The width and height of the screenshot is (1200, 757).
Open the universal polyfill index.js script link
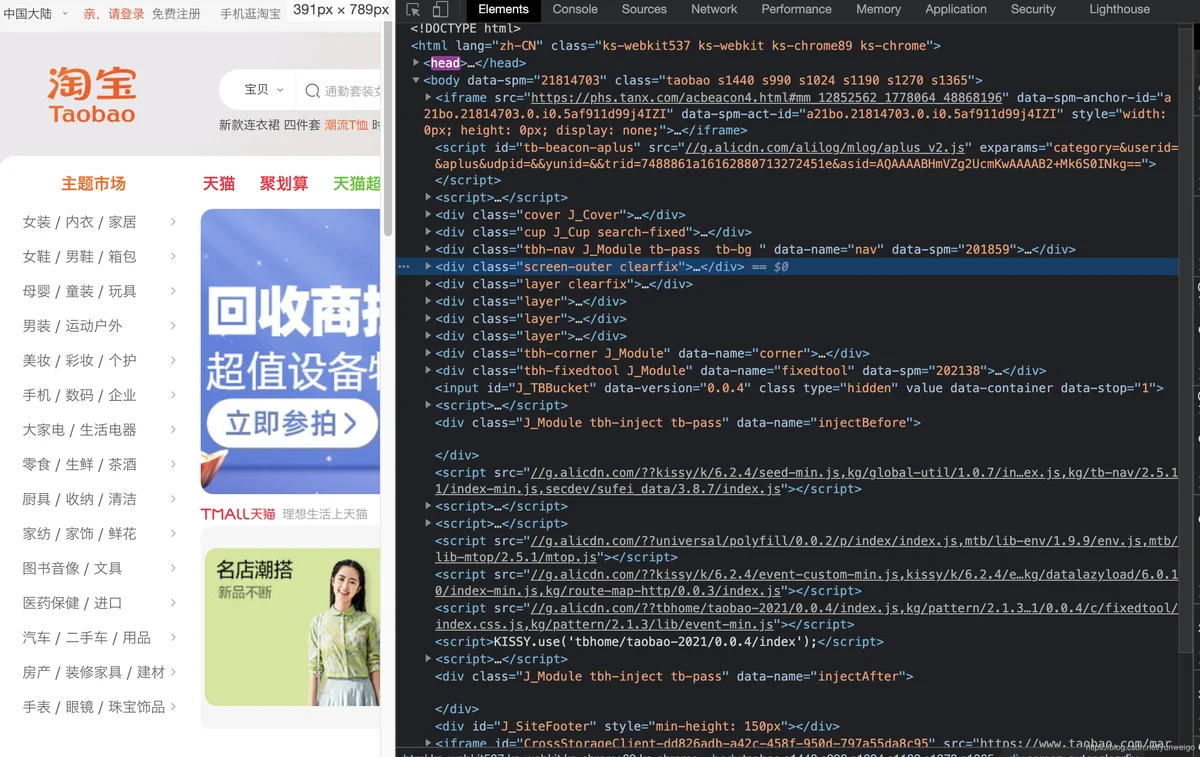pos(808,549)
